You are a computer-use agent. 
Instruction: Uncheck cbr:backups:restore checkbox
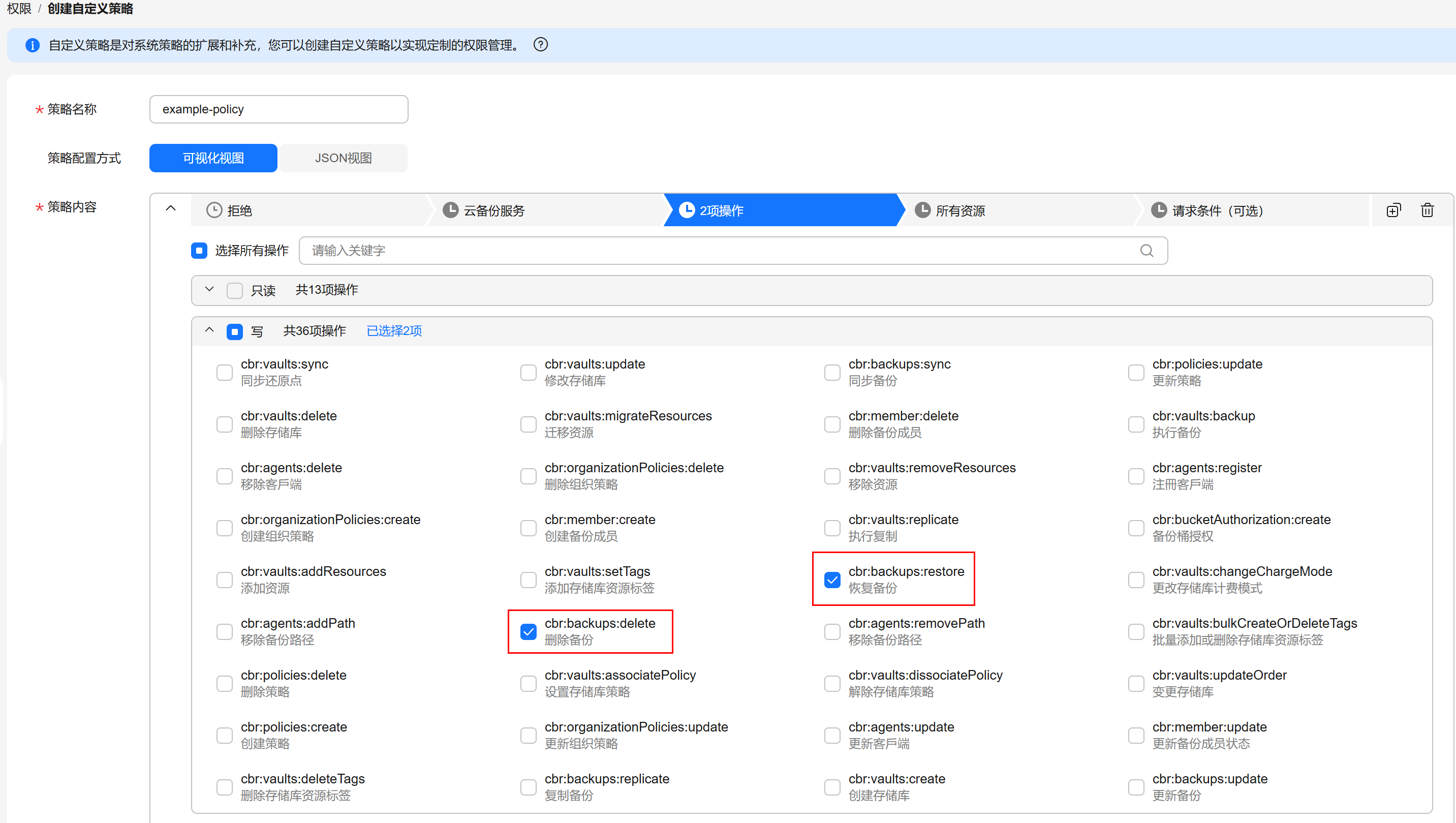[832, 580]
